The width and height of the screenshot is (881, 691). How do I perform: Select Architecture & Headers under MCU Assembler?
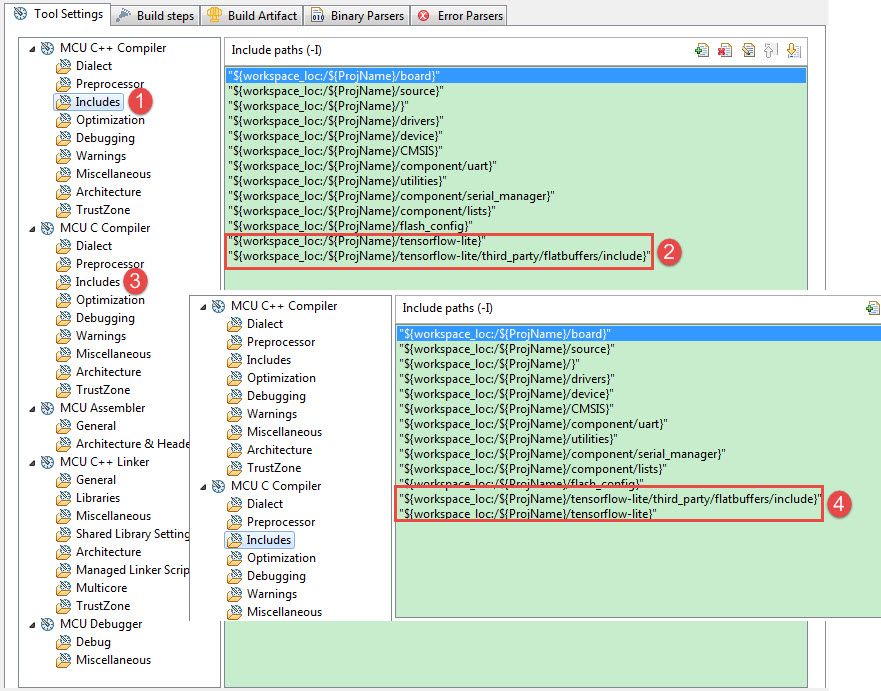click(122, 443)
